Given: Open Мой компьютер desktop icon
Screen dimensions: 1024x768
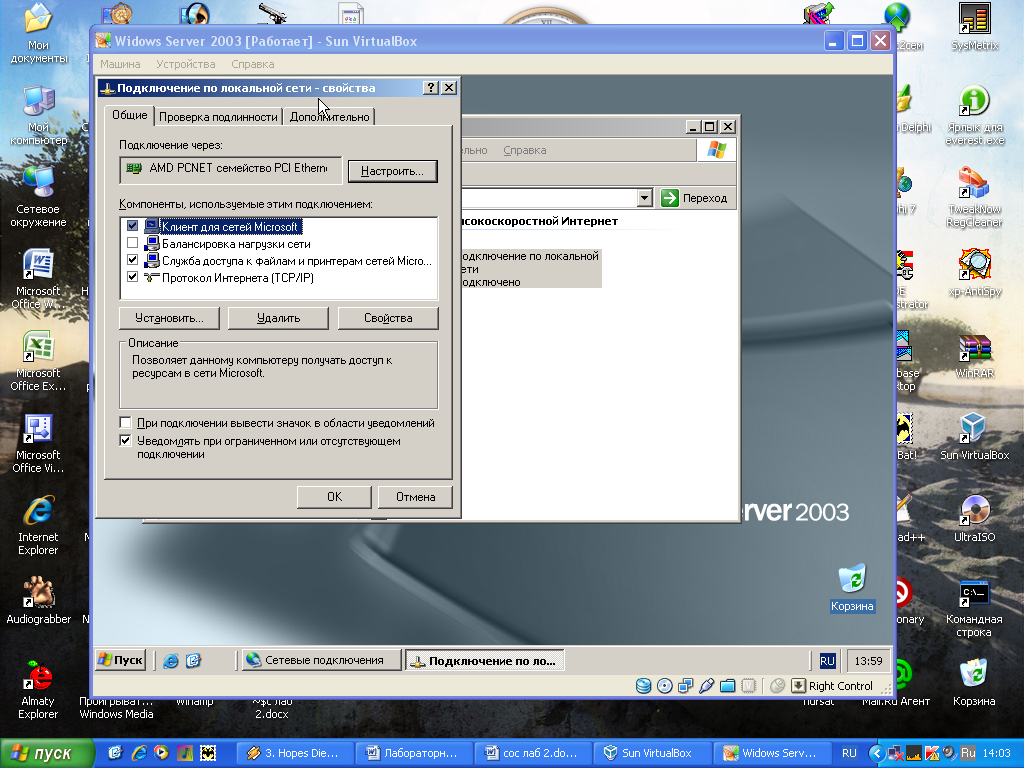Looking at the screenshot, I should coord(38,116).
